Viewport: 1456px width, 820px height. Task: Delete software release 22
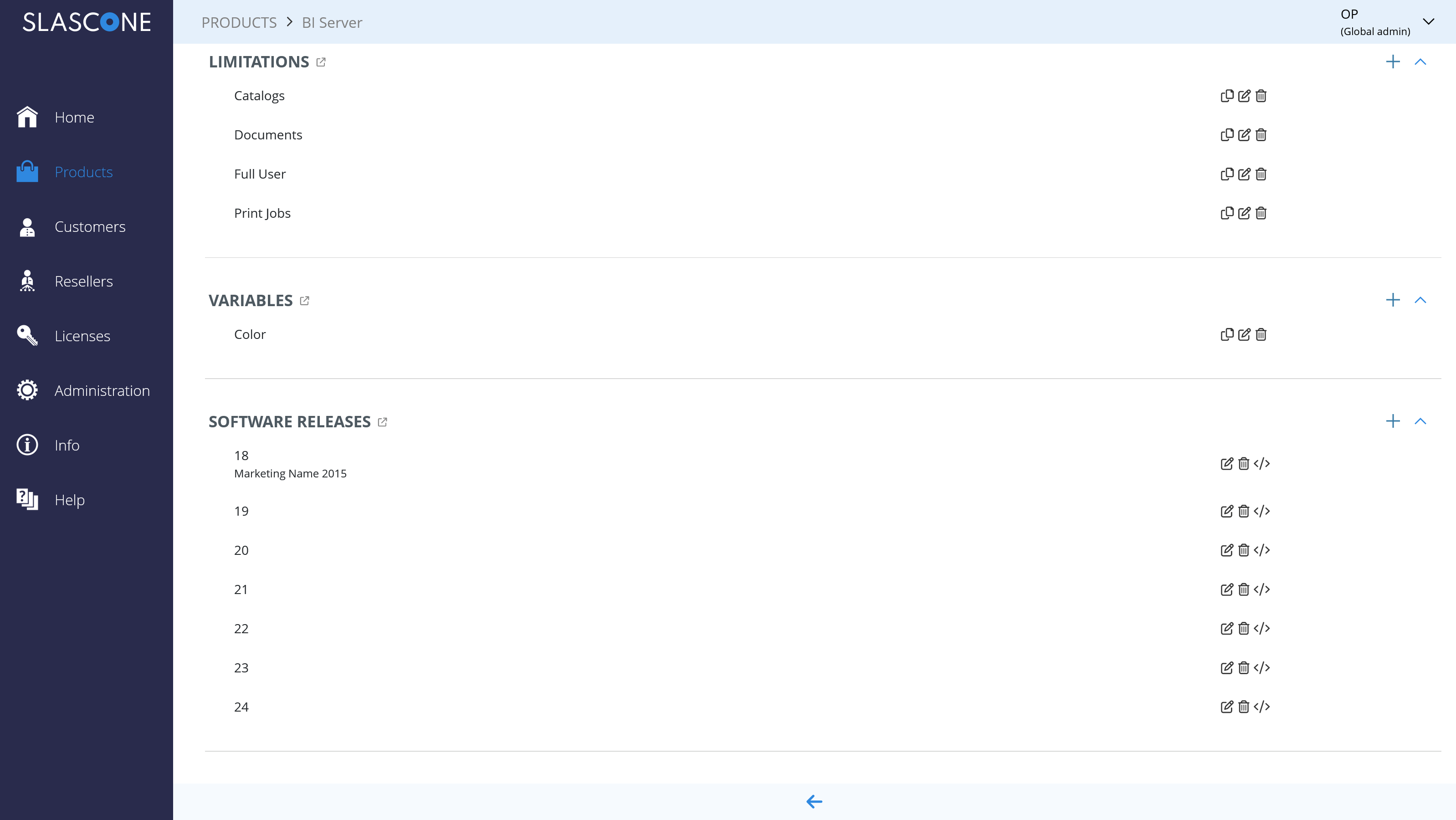[x=1244, y=628]
